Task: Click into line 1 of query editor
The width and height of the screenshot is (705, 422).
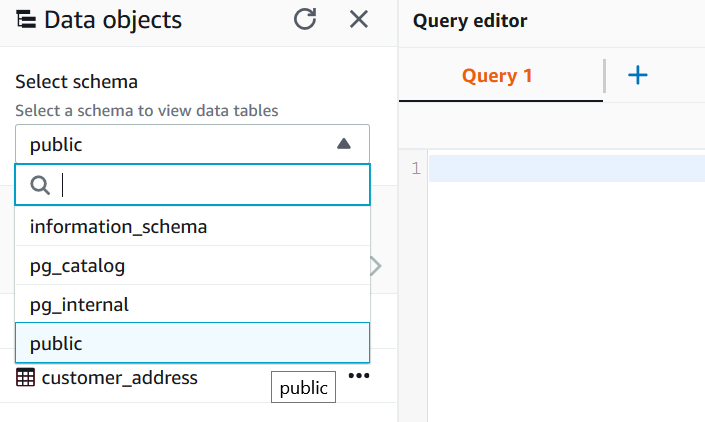Action: pos(565,169)
